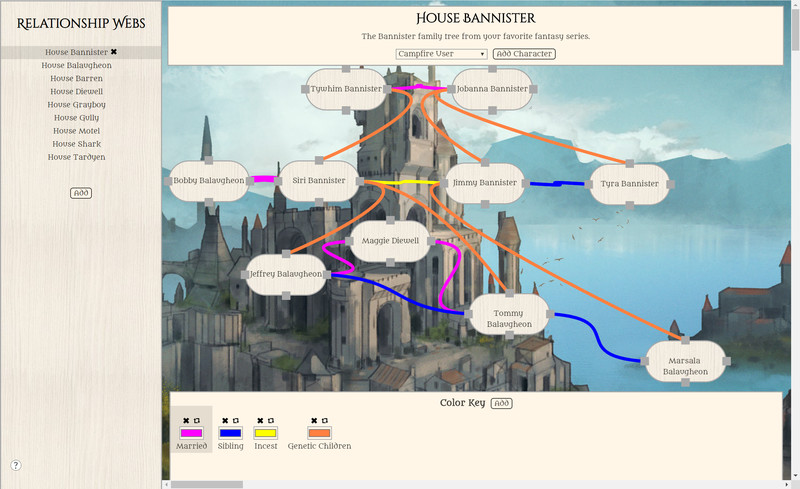
Task: Select House Bannister in the sidebar
Action: click(77, 52)
